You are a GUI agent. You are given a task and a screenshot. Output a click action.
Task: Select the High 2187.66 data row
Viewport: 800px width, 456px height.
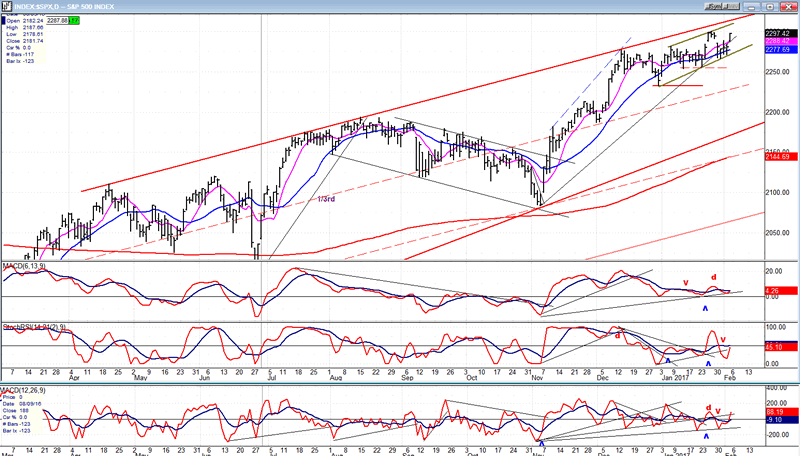(x=24, y=28)
